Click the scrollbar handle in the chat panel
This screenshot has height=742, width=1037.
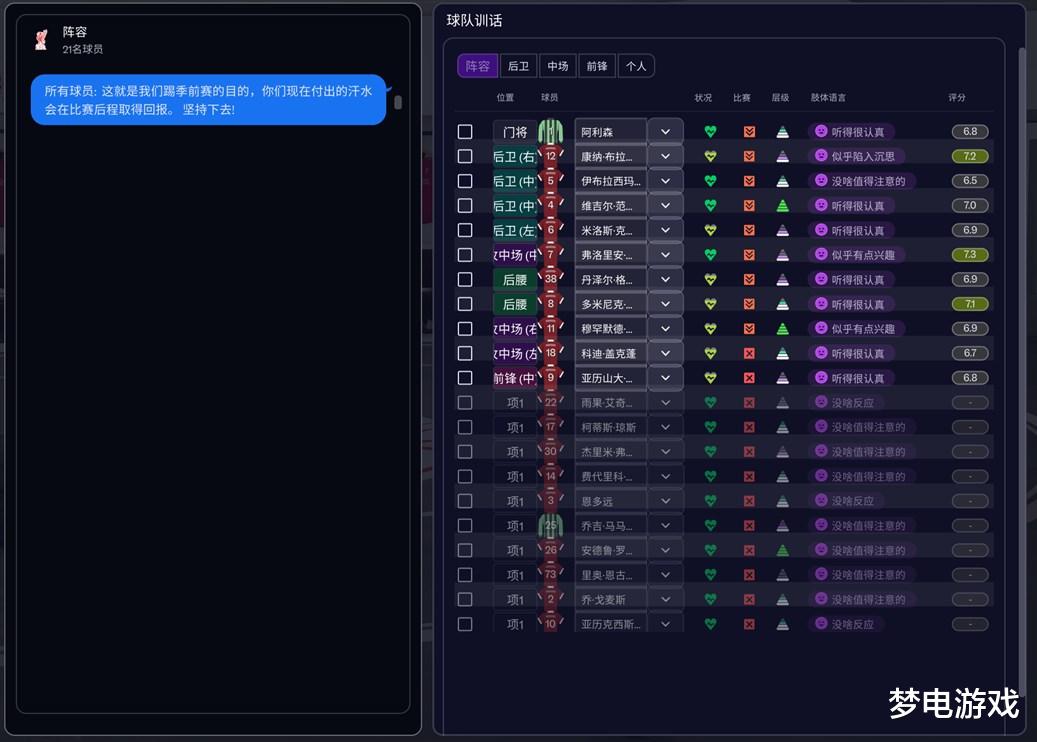[x=398, y=103]
